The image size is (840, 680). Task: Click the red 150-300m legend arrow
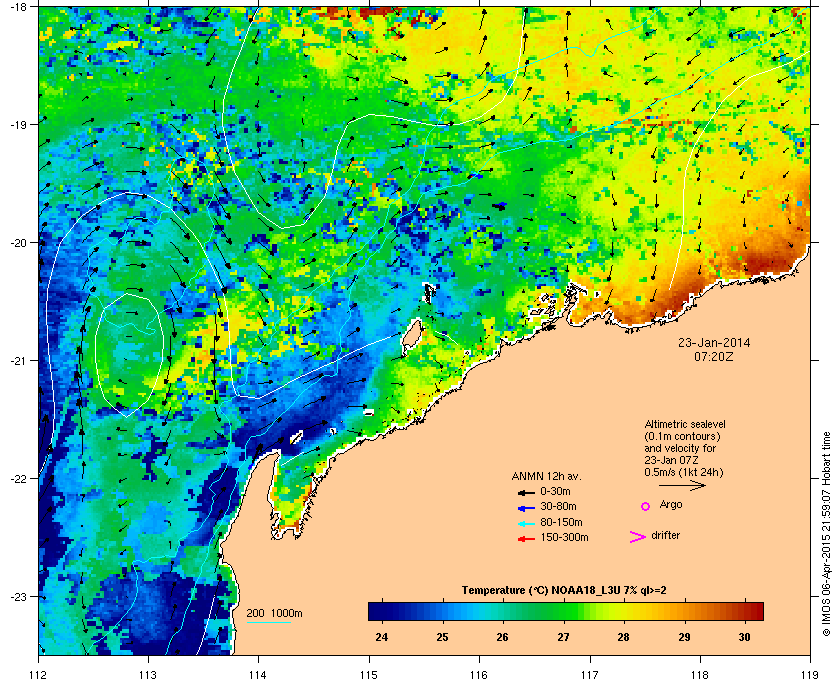coord(526,539)
